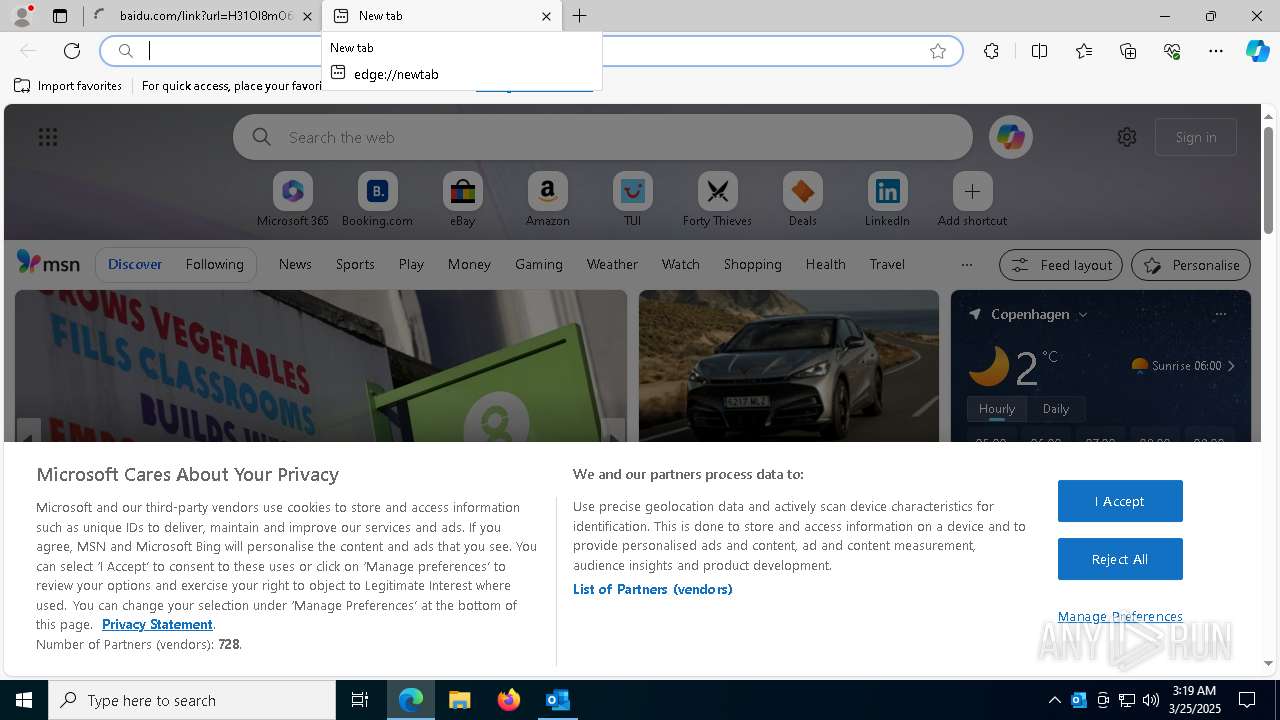Open the Booking.com shortcut
Viewport: 1280px width, 720px height.
point(377,200)
